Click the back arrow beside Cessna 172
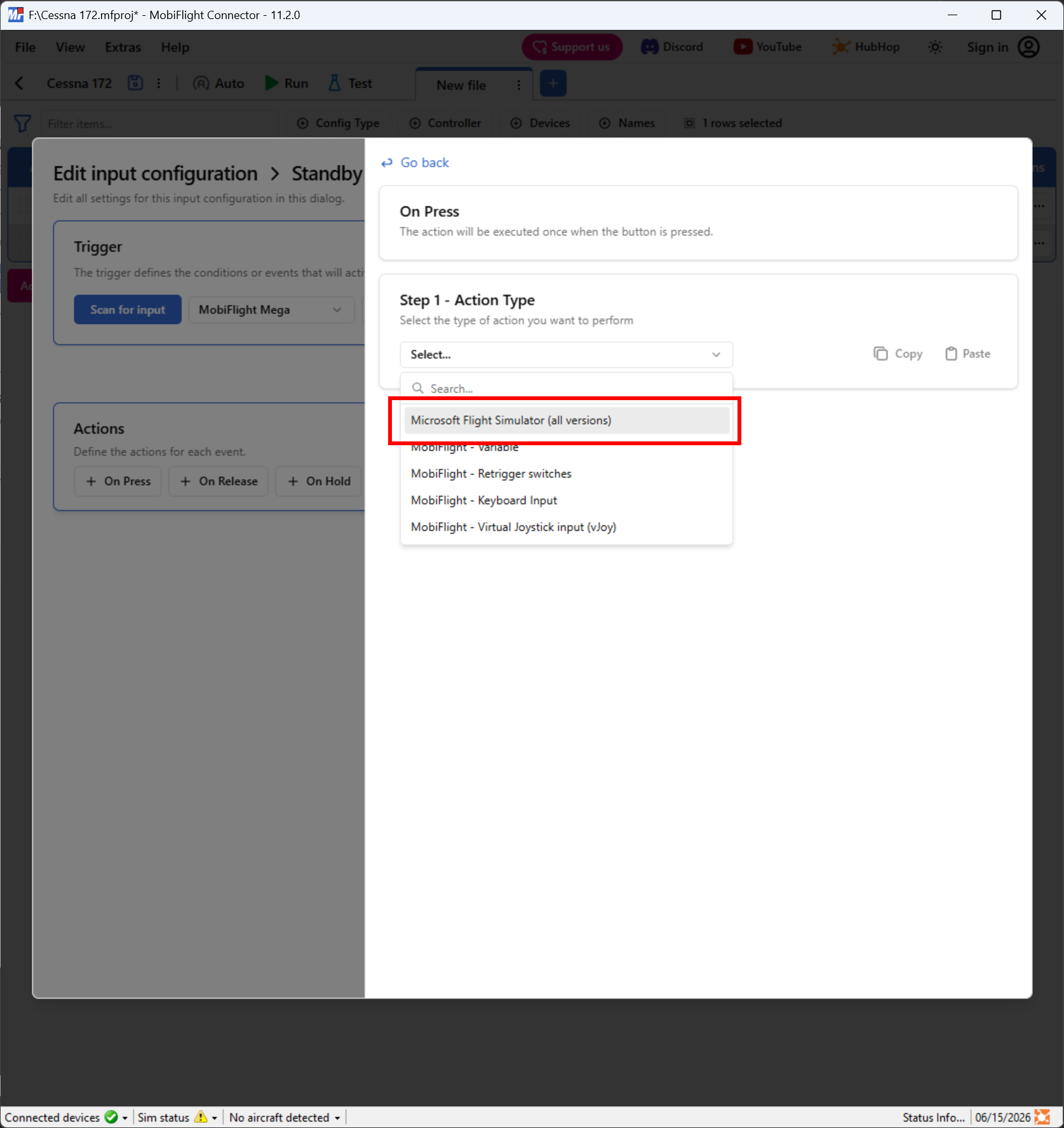The width and height of the screenshot is (1064, 1128). pos(20,83)
